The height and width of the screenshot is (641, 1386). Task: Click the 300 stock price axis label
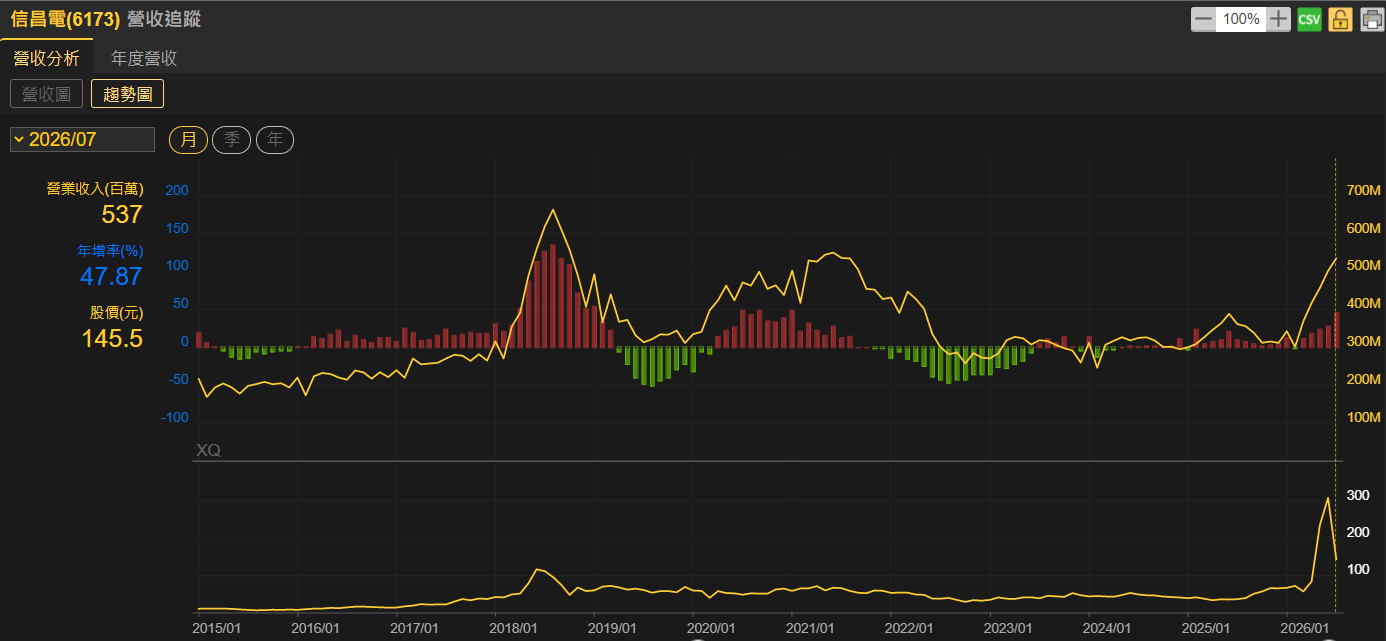click(x=1358, y=495)
